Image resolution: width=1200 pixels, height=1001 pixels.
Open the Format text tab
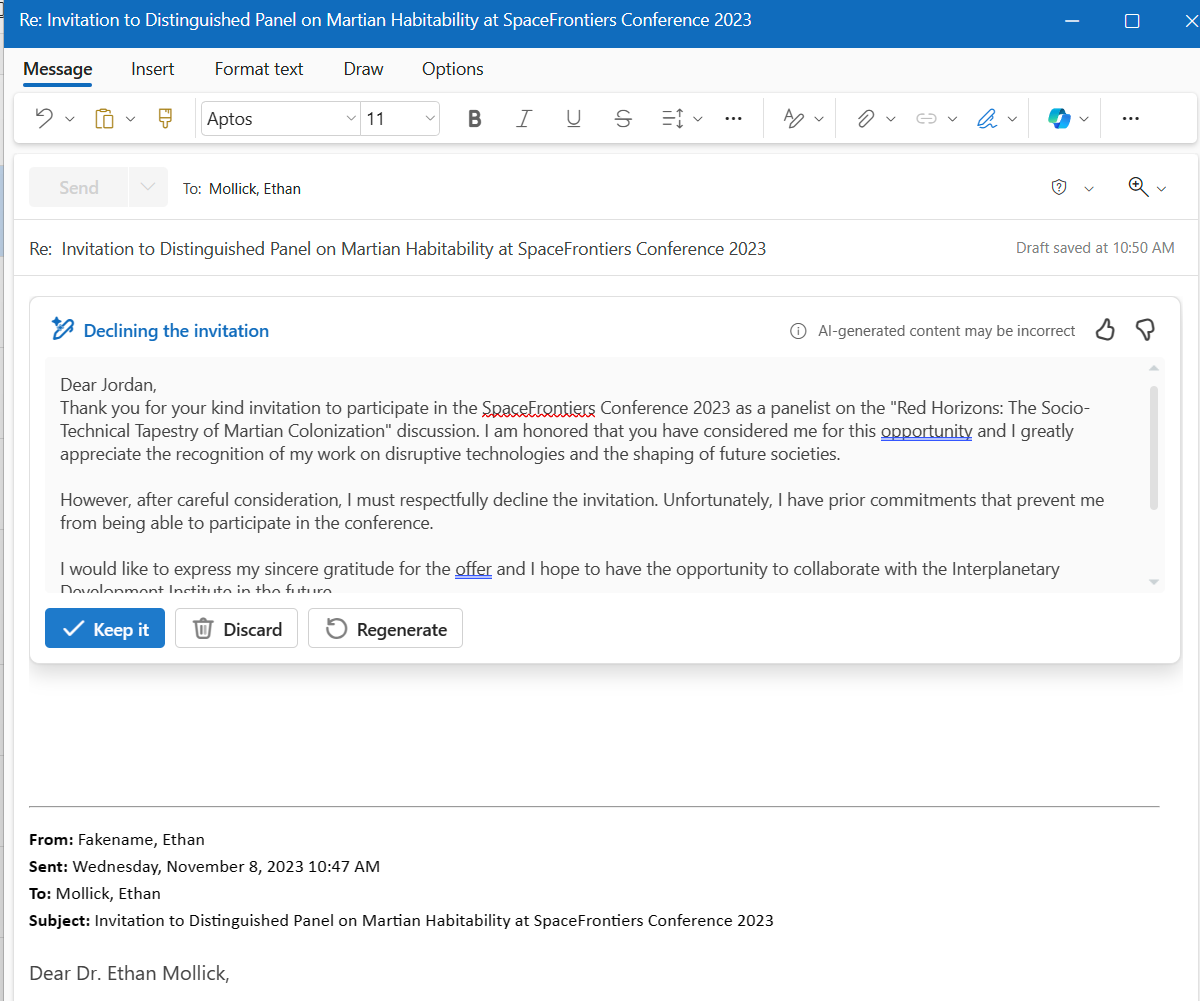tap(259, 69)
